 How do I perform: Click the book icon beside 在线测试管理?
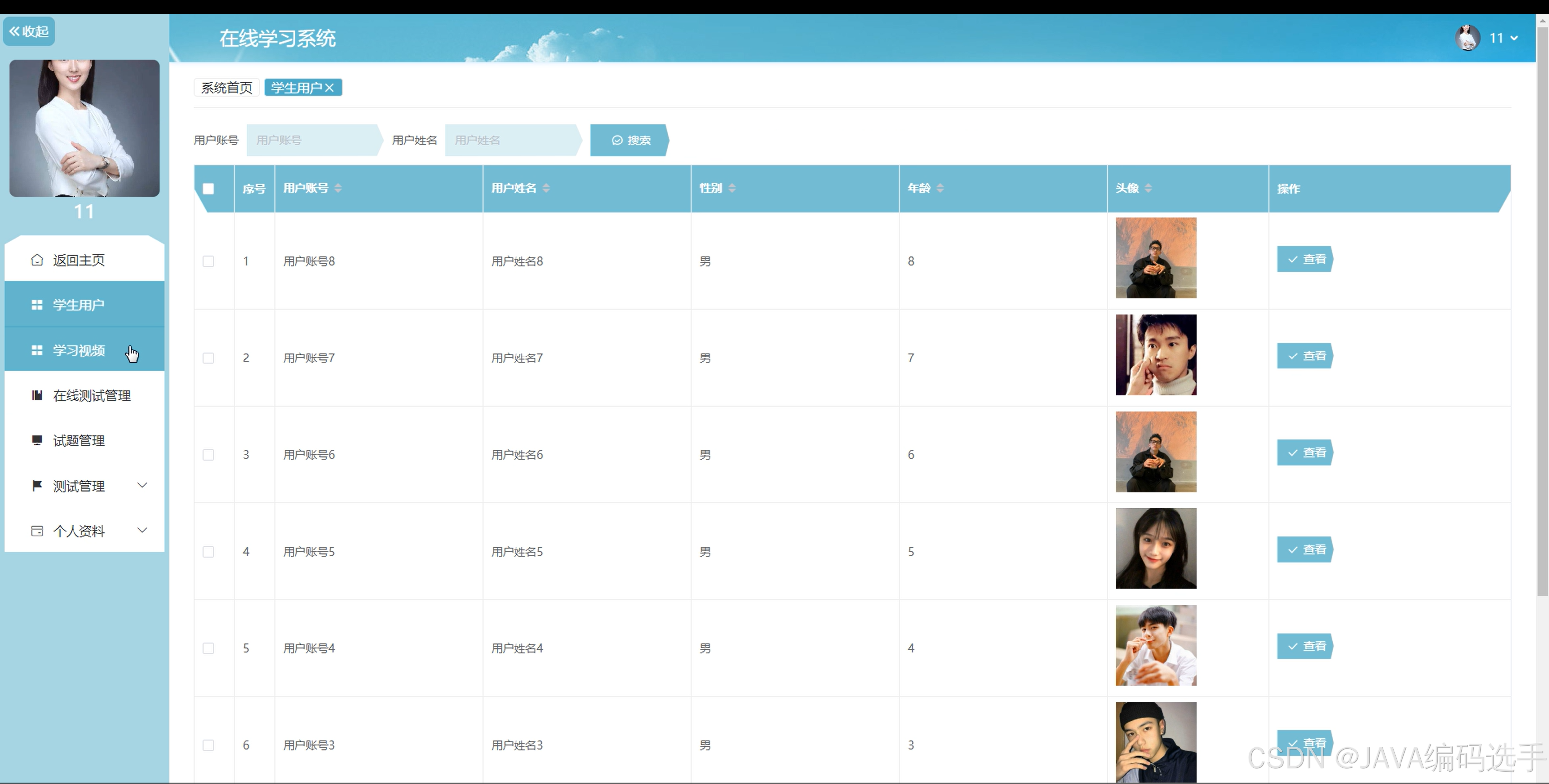[37, 395]
